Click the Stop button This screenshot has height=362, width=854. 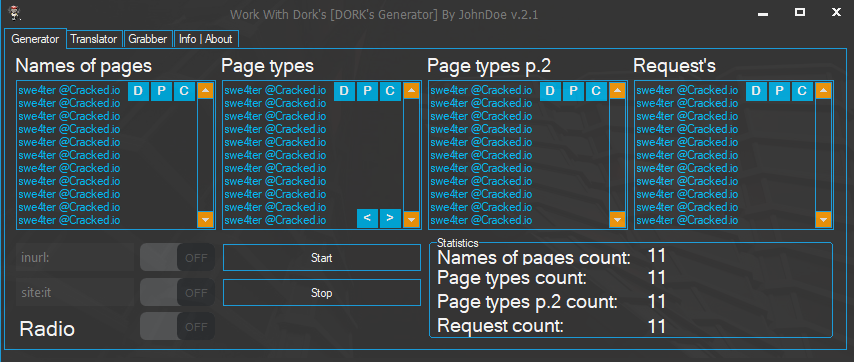(321, 293)
